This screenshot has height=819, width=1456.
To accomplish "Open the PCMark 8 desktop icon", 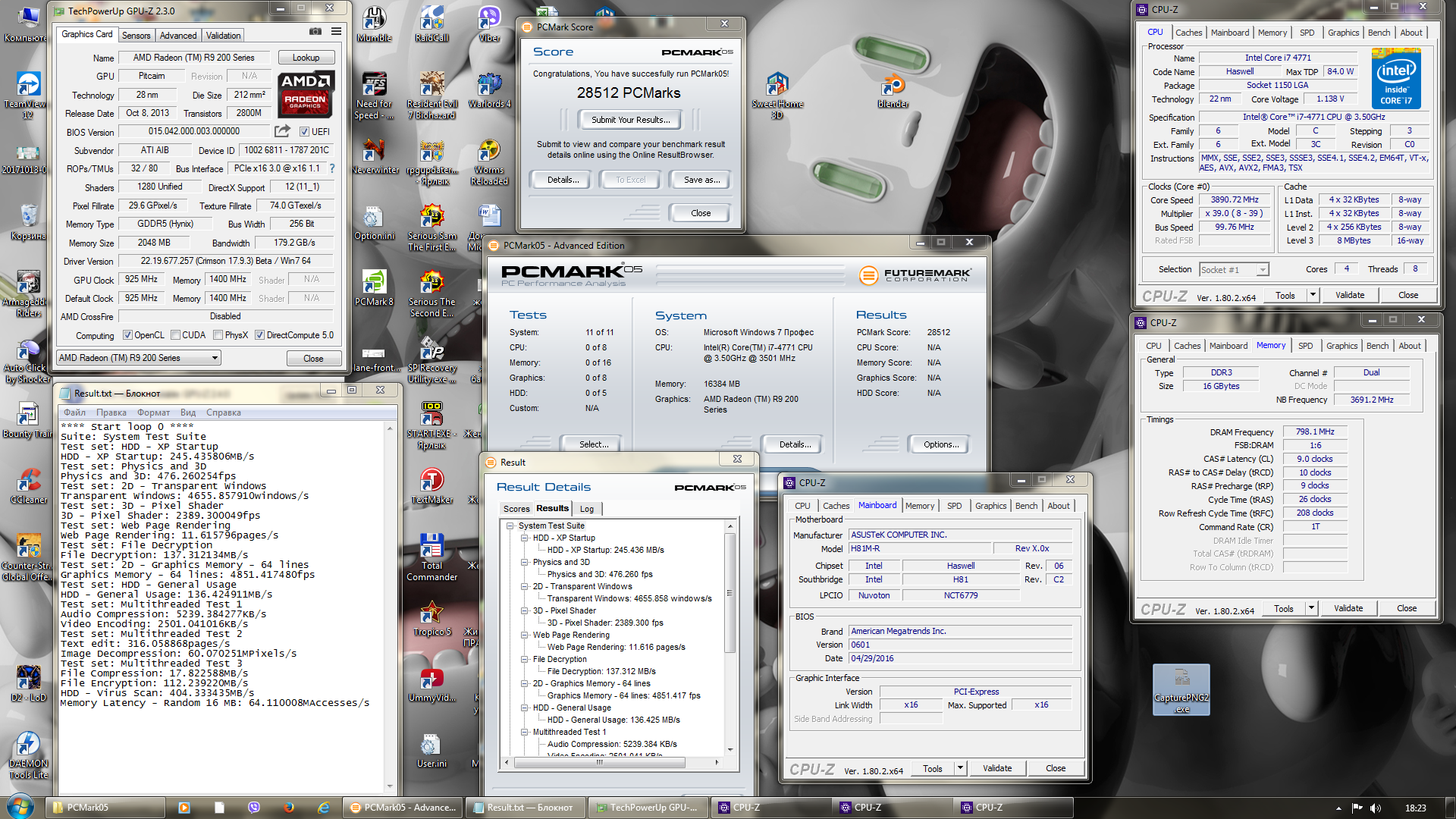I will click(x=374, y=287).
